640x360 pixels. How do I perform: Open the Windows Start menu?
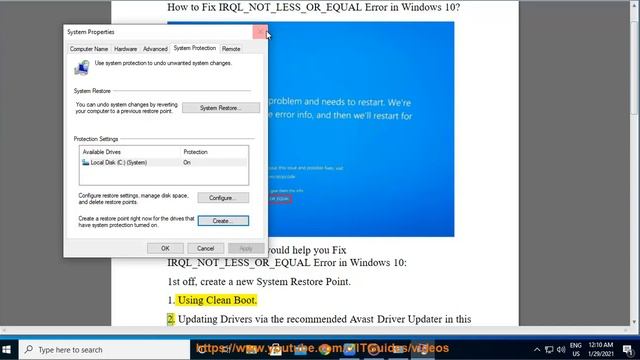7,349
